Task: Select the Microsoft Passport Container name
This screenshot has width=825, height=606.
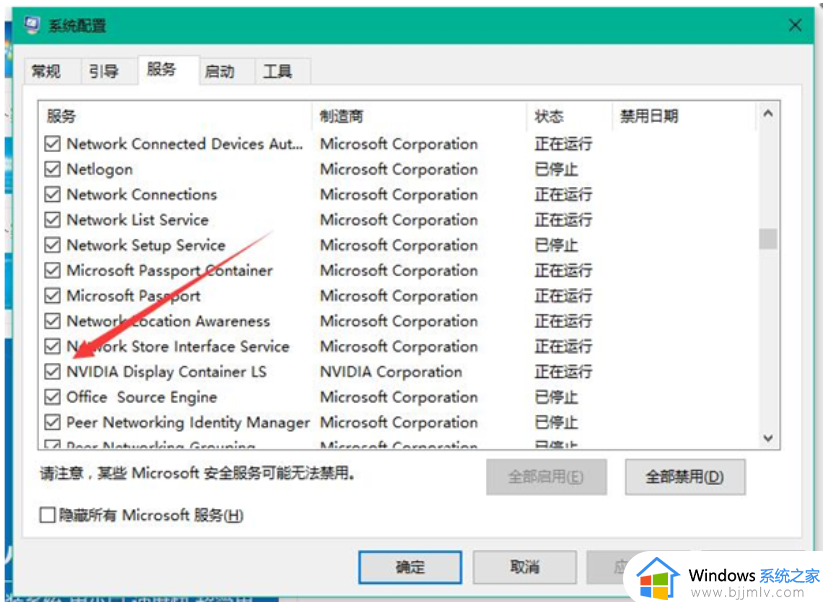Action: pyautogui.click(x=169, y=270)
